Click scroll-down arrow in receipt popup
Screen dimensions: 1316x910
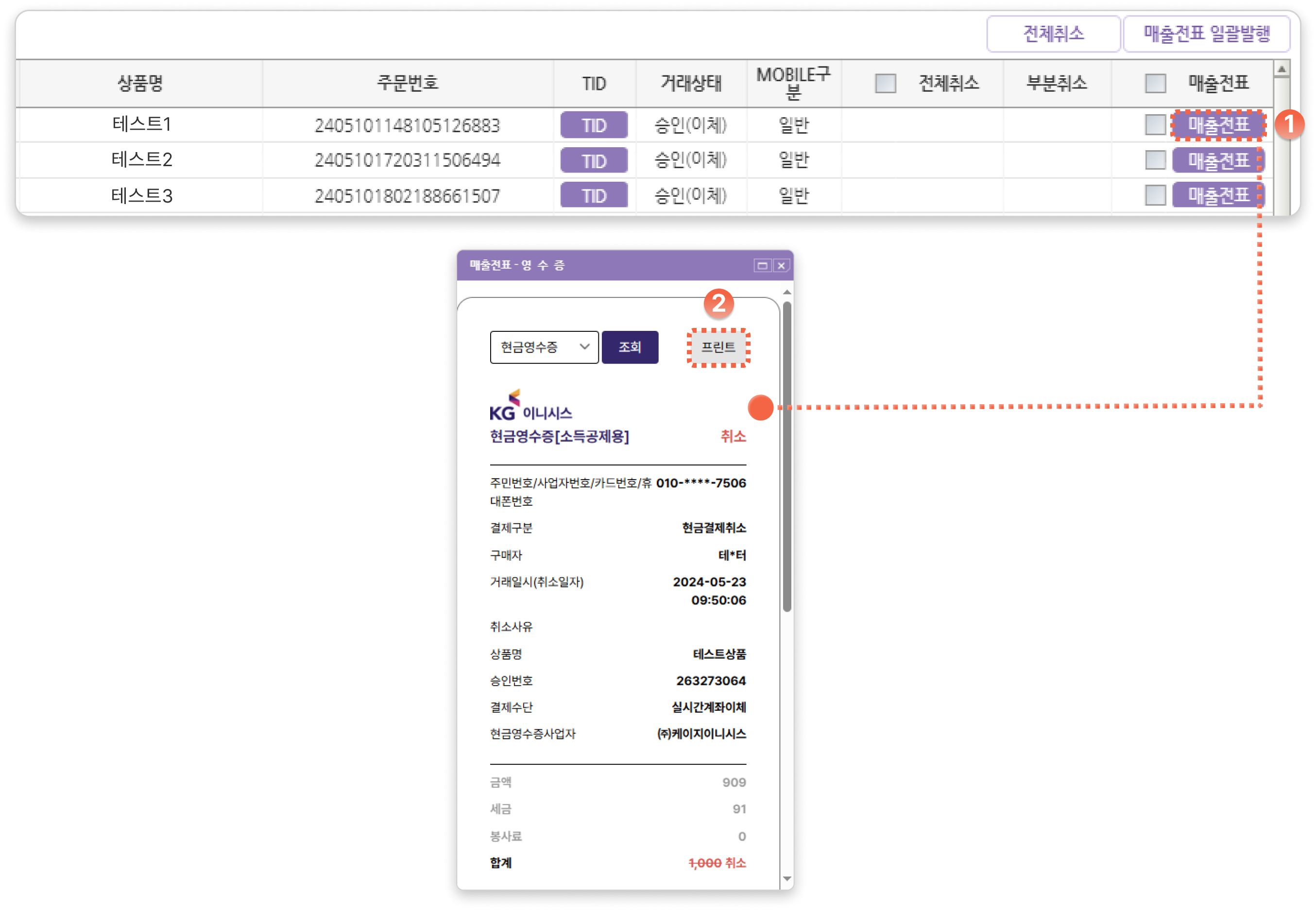[x=787, y=878]
